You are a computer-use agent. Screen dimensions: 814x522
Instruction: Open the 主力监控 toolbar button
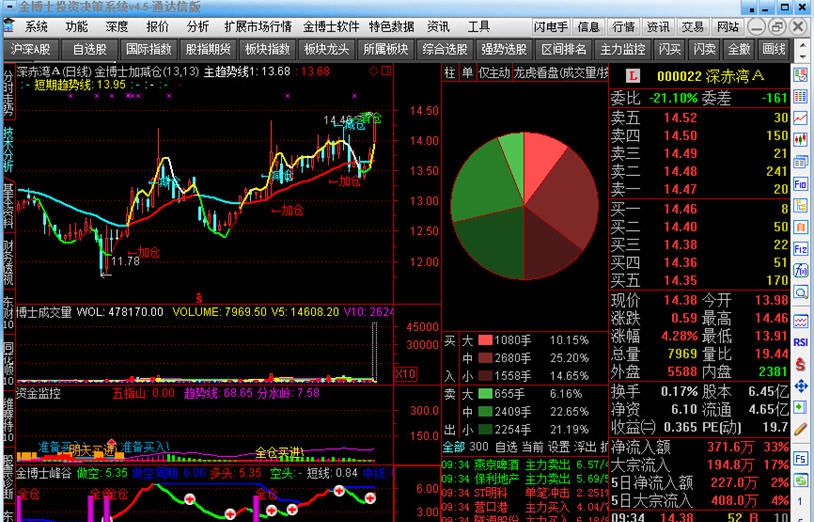[622, 49]
